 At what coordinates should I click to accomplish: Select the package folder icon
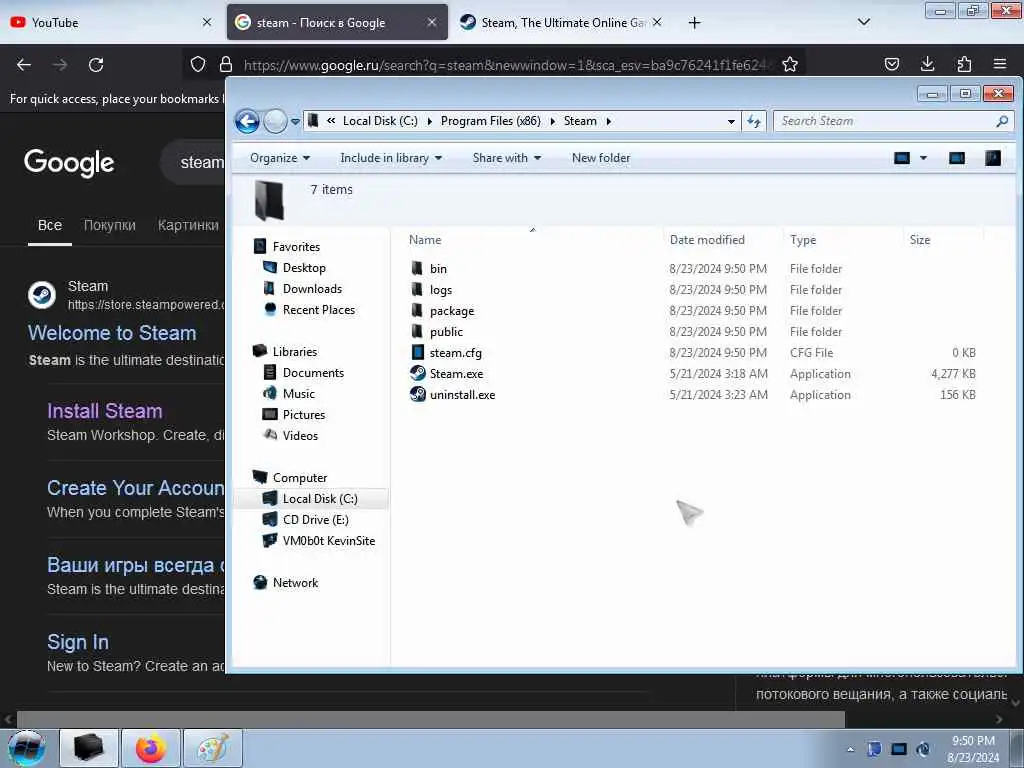417,310
